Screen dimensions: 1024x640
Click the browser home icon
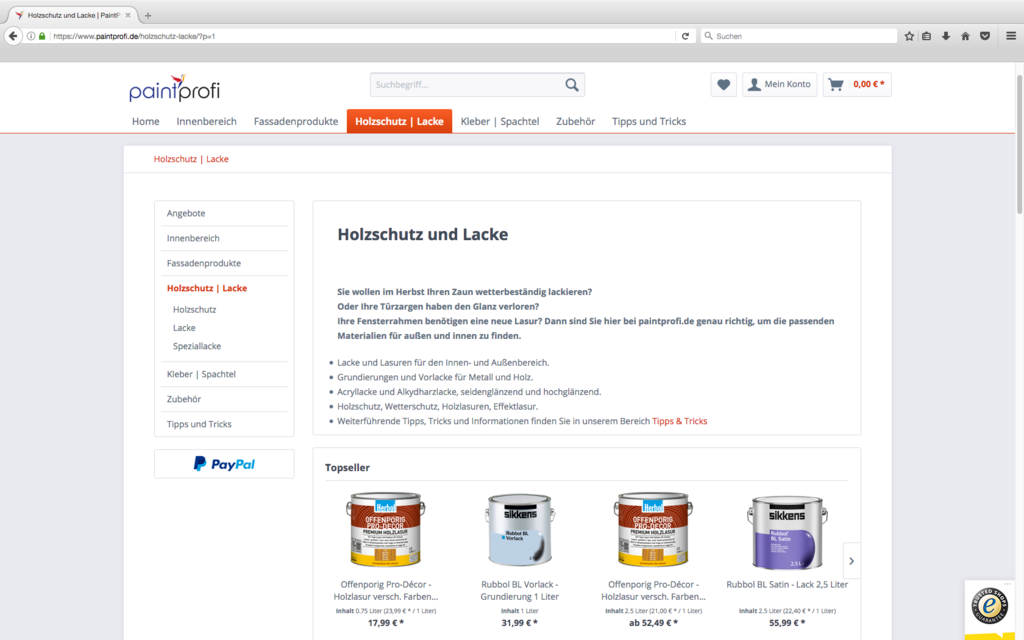click(x=965, y=36)
